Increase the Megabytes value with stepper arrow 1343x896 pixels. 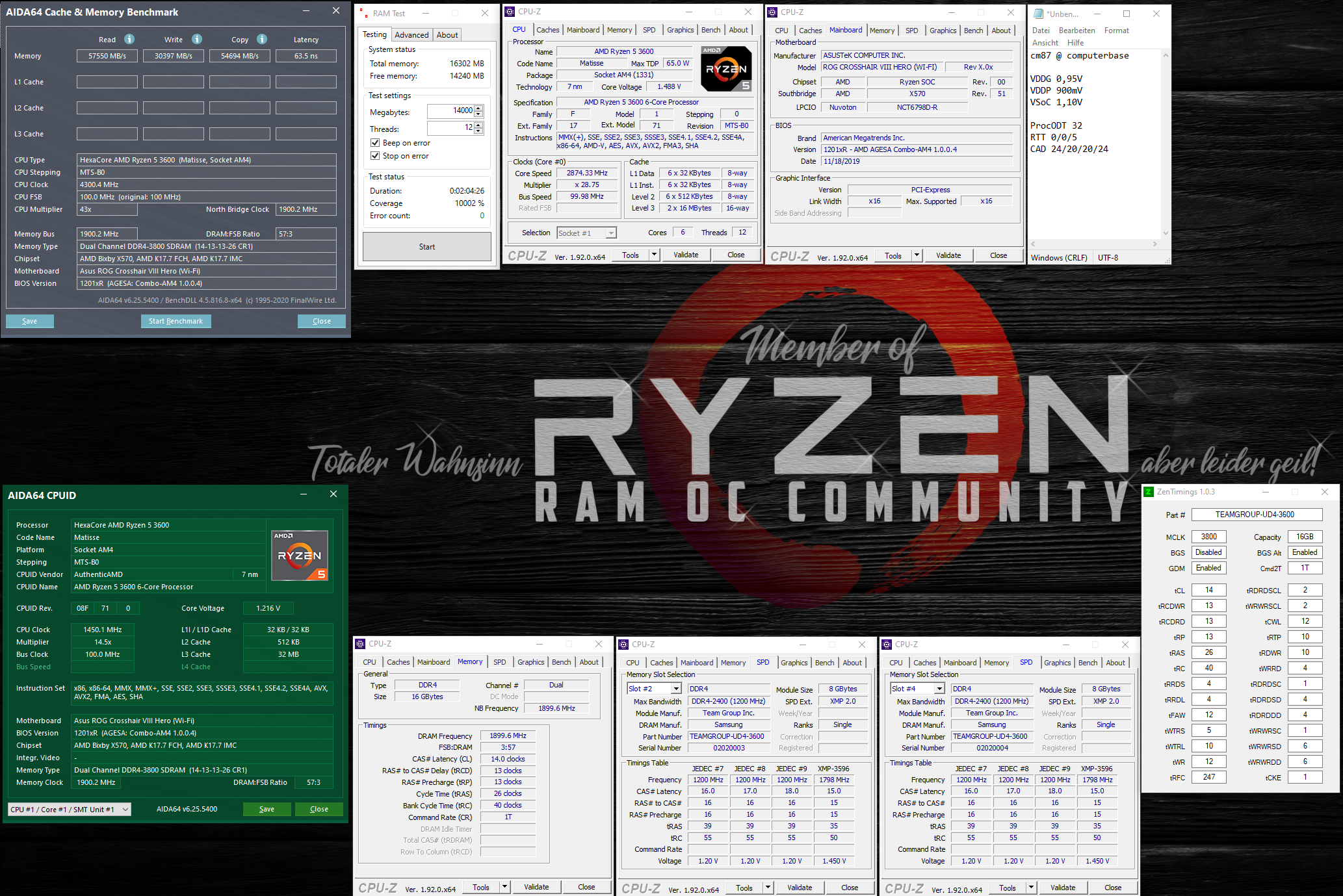479,108
